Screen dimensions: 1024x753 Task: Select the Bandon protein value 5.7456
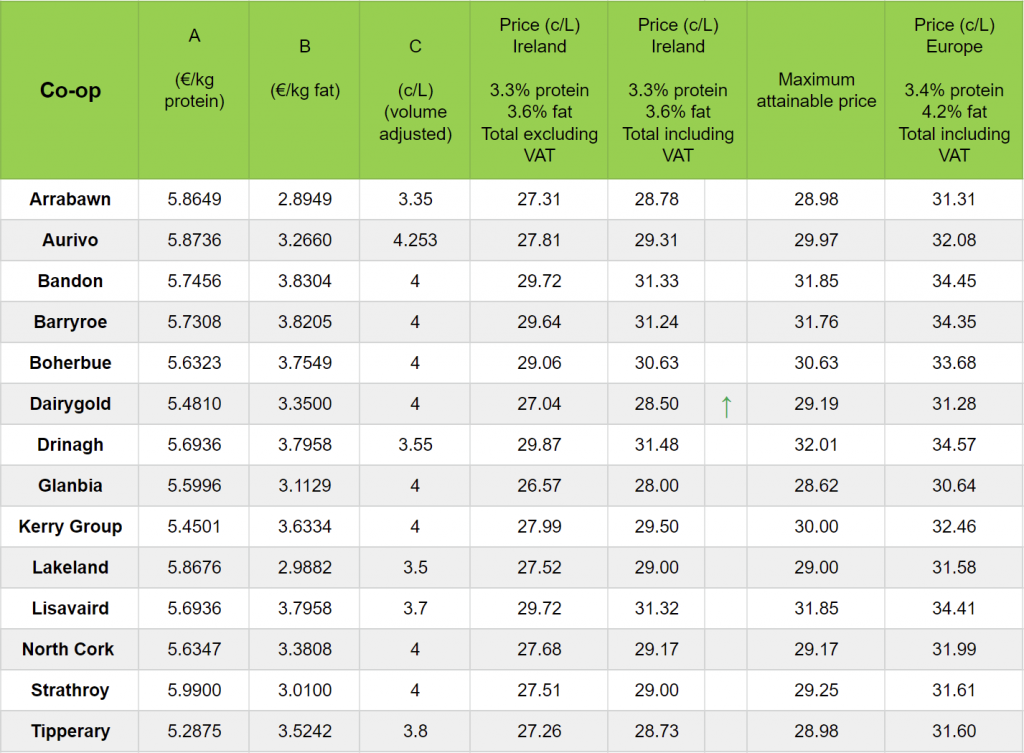195,281
